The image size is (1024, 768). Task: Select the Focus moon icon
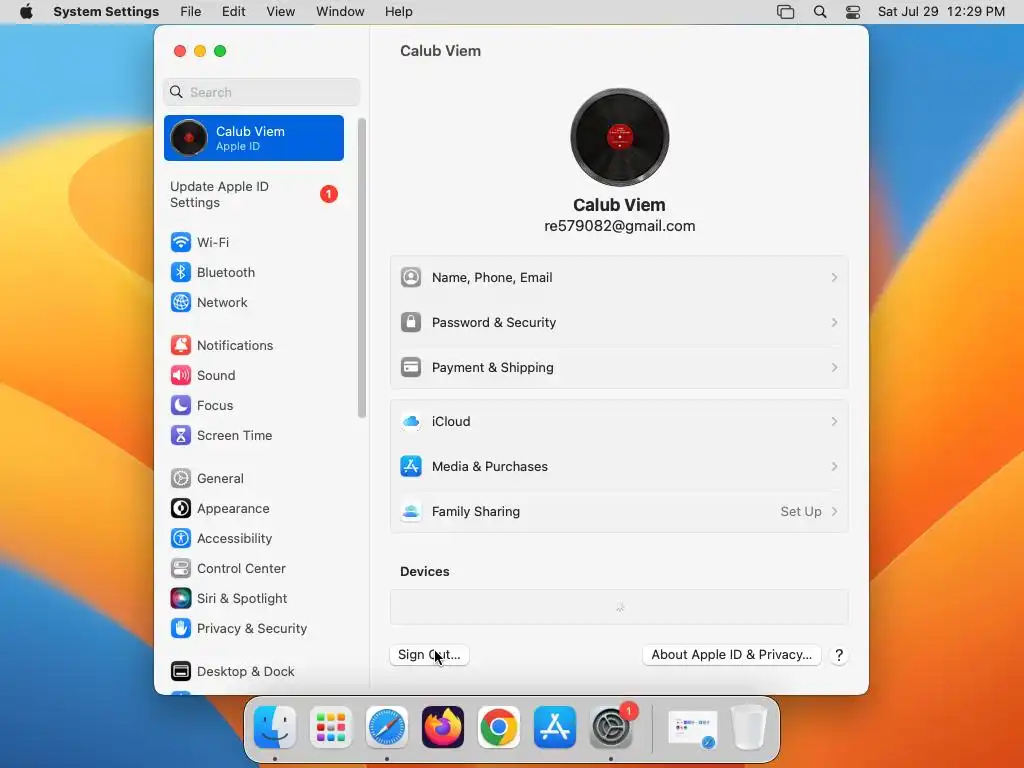pos(181,406)
